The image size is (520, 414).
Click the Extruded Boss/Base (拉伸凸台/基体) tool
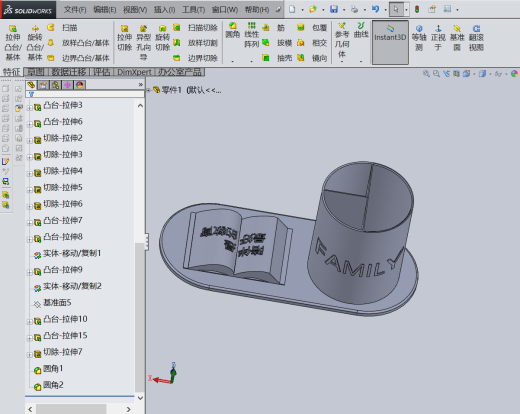(x=13, y=43)
